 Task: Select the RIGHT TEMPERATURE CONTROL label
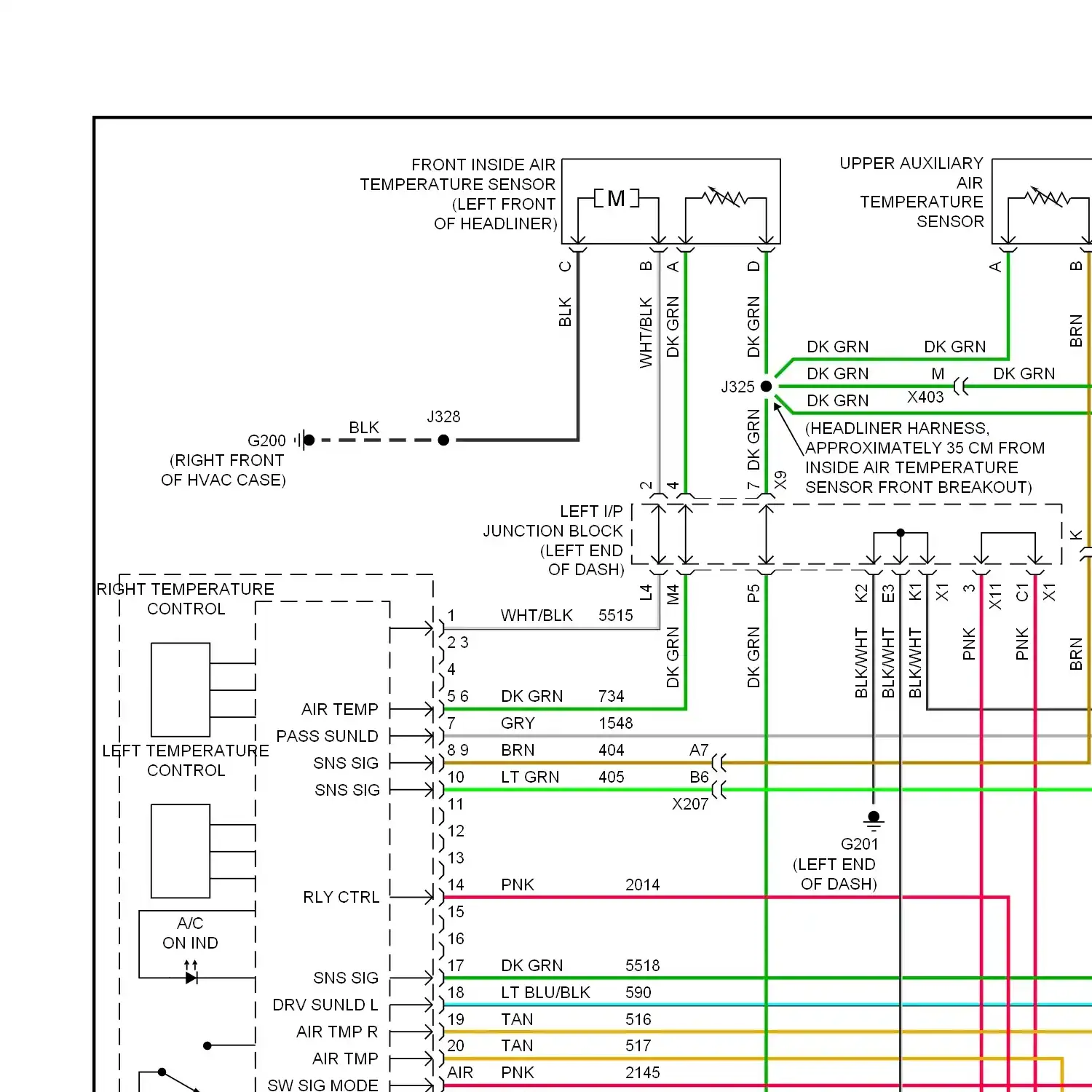click(x=185, y=599)
